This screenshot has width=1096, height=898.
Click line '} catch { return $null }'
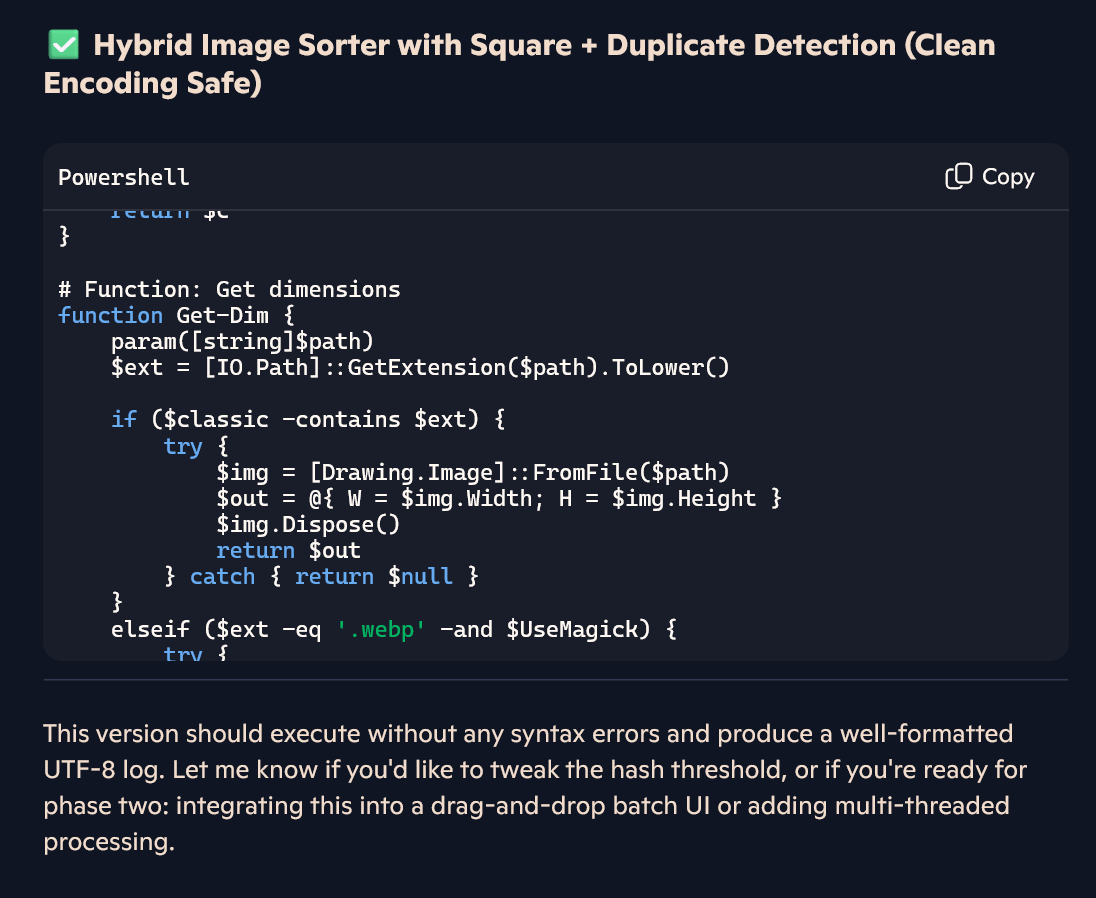click(322, 577)
